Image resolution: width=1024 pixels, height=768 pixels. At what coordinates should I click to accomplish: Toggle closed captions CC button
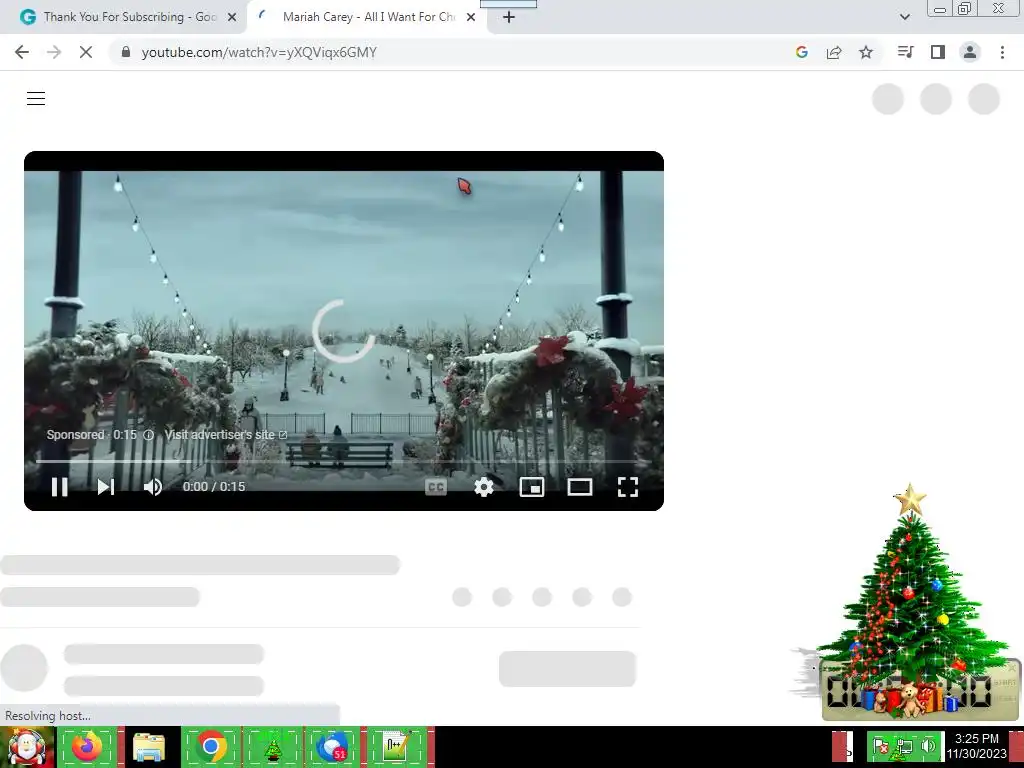coord(436,487)
